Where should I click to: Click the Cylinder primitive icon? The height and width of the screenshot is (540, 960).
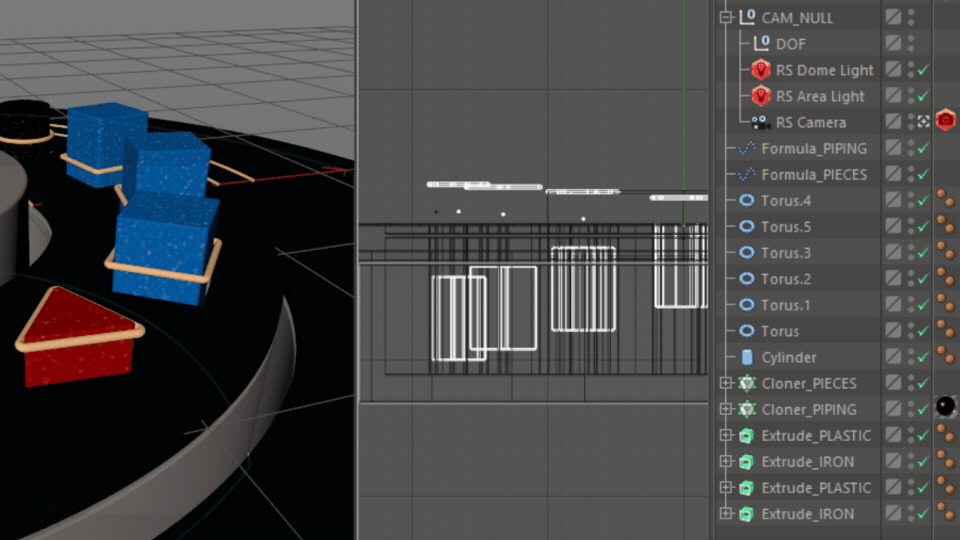coord(747,357)
